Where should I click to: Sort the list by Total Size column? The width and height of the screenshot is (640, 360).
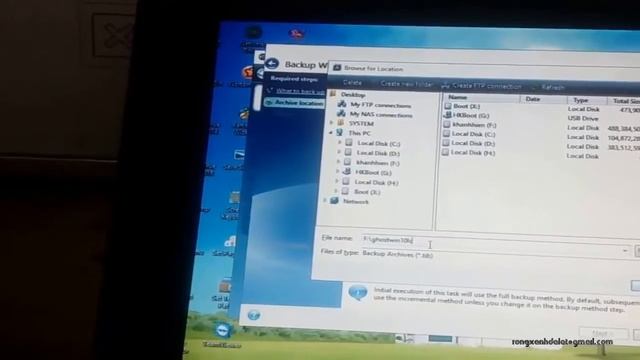click(624, 101)
